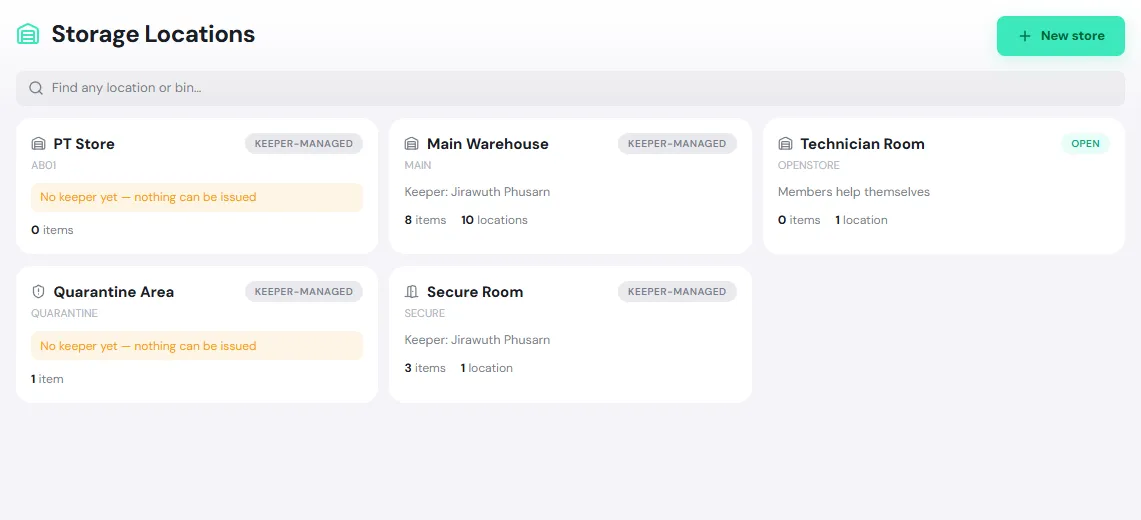This screenshot has height=520, width=1141.
Task: Click the Technician Room store icon
Action: (x=785, y=144)
